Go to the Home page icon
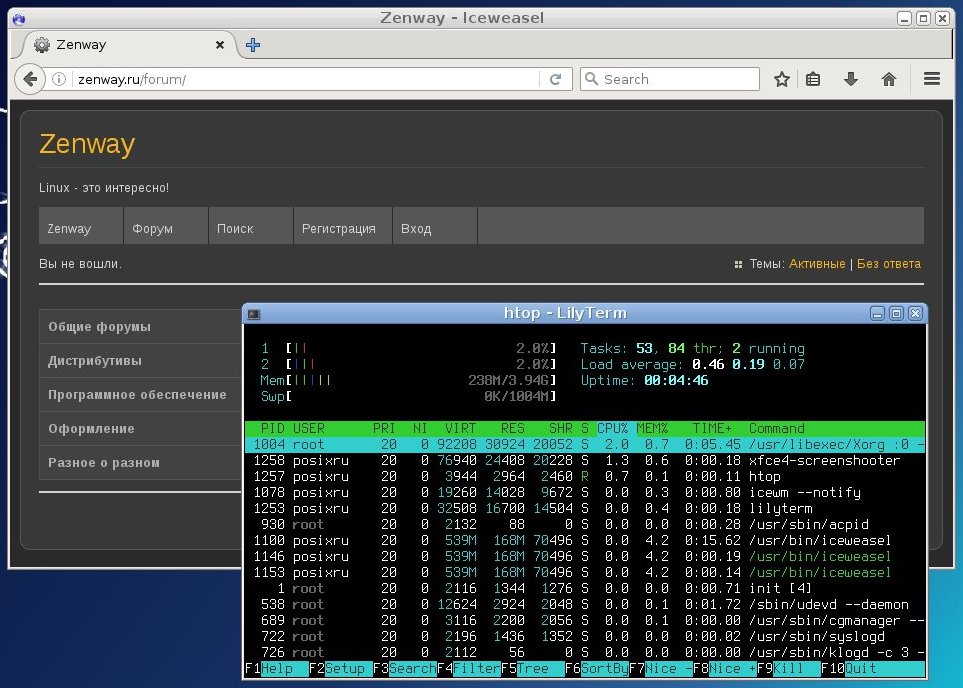 point(889,79)
